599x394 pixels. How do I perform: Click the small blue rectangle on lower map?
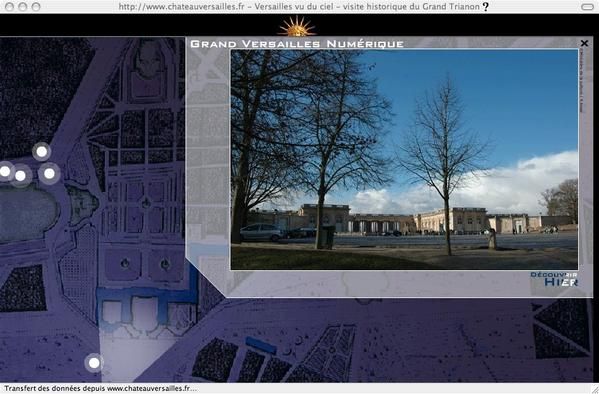pyautogui.click(x=261, y=345)
